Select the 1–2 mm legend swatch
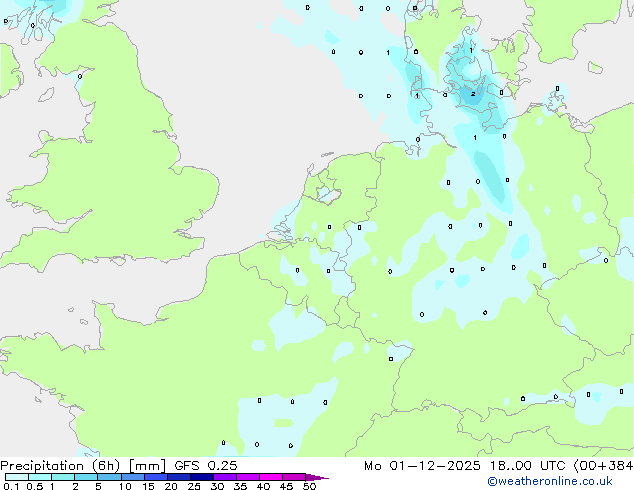 tap(63, 477)
